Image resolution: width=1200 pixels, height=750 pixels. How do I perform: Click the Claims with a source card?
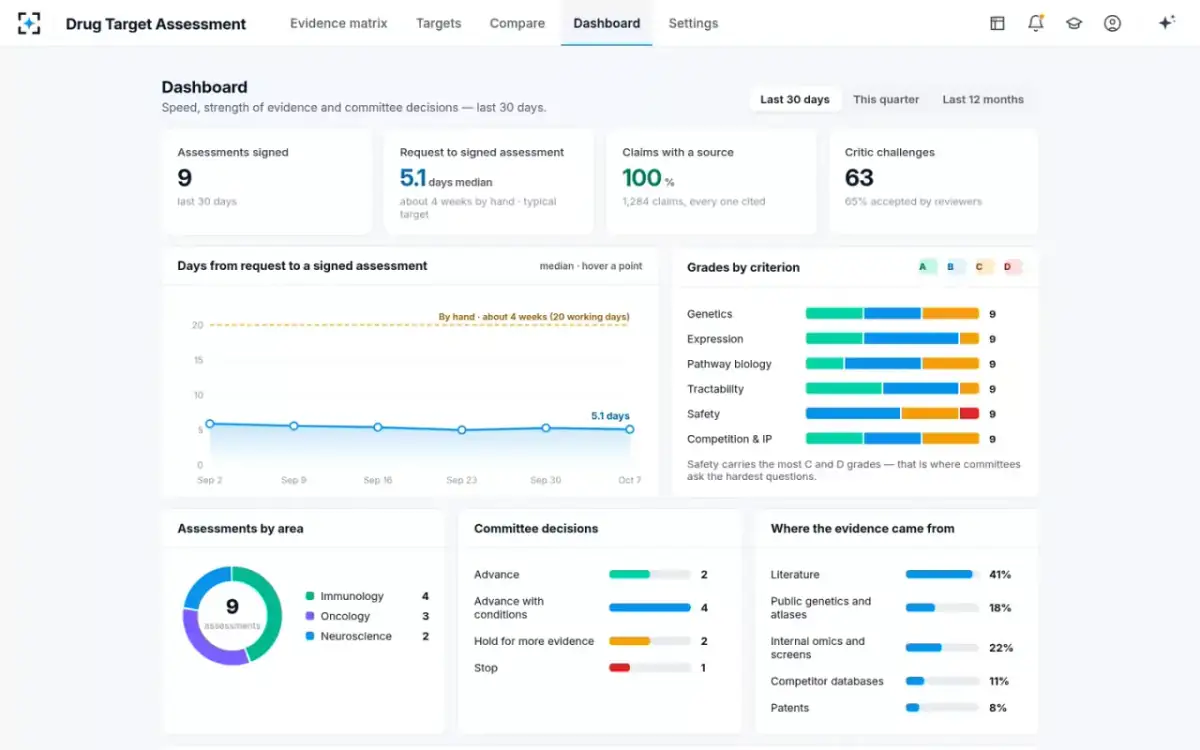tap(711, 182)
